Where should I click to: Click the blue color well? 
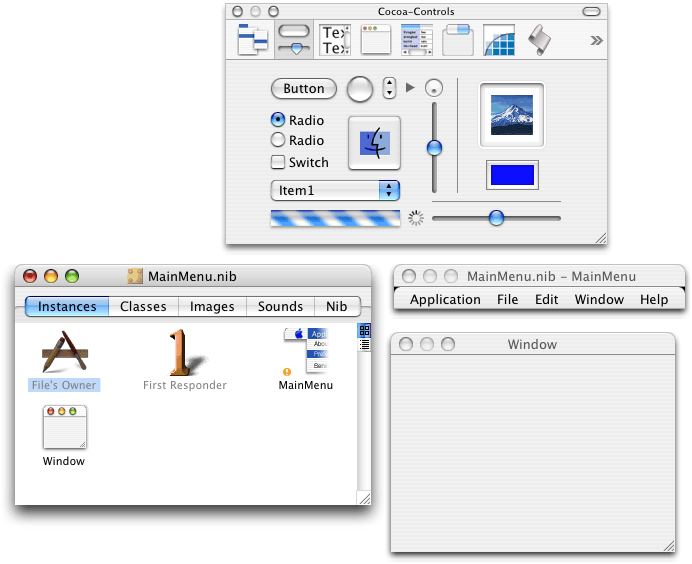(x=512, y=175)
